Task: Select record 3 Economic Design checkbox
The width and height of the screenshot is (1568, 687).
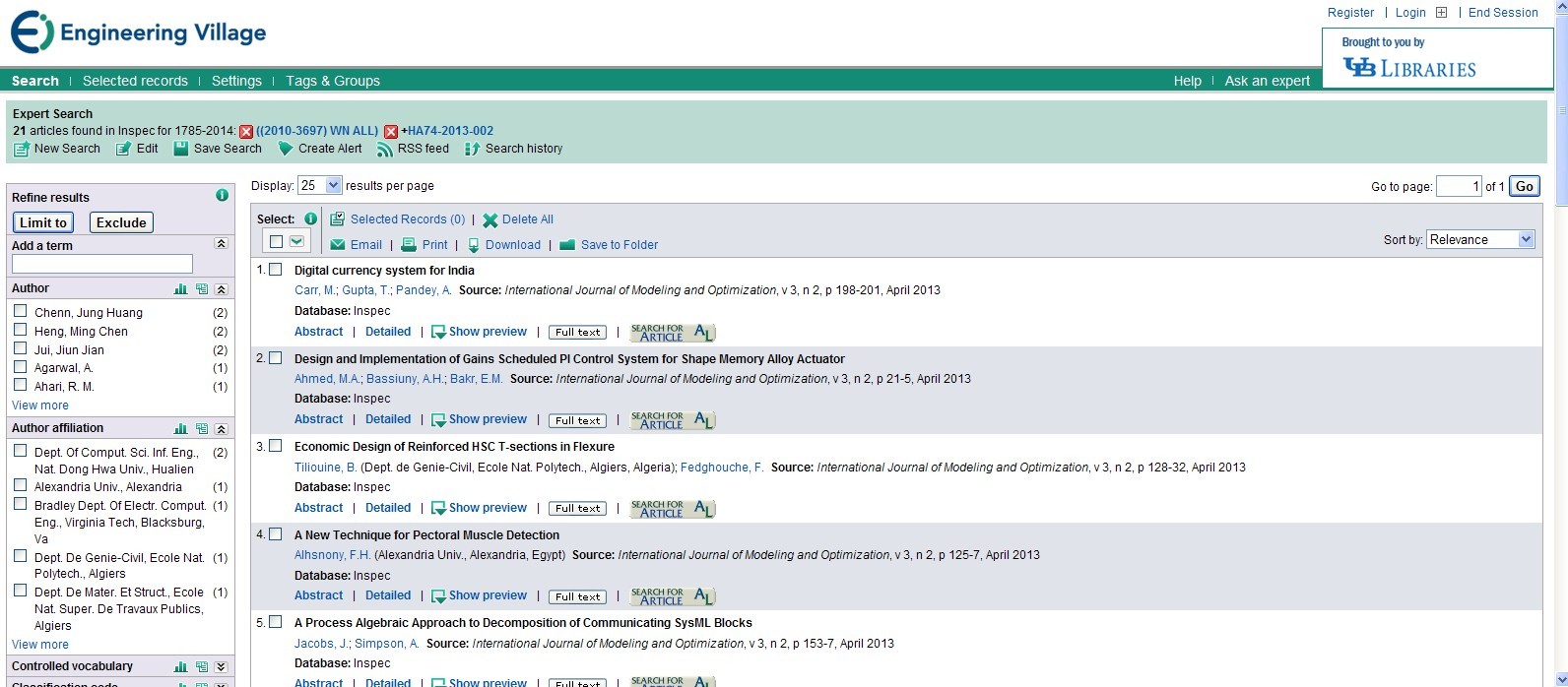Action: coord(276,446)
